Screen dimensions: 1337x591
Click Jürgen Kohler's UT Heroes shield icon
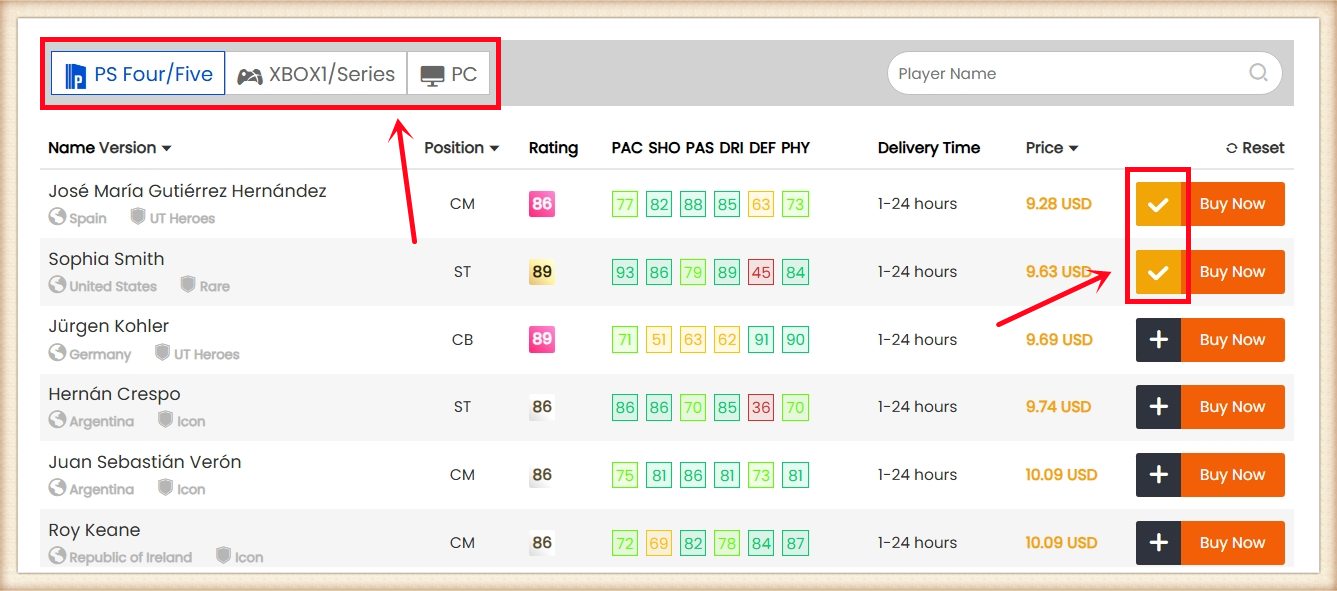click(162, 353)
